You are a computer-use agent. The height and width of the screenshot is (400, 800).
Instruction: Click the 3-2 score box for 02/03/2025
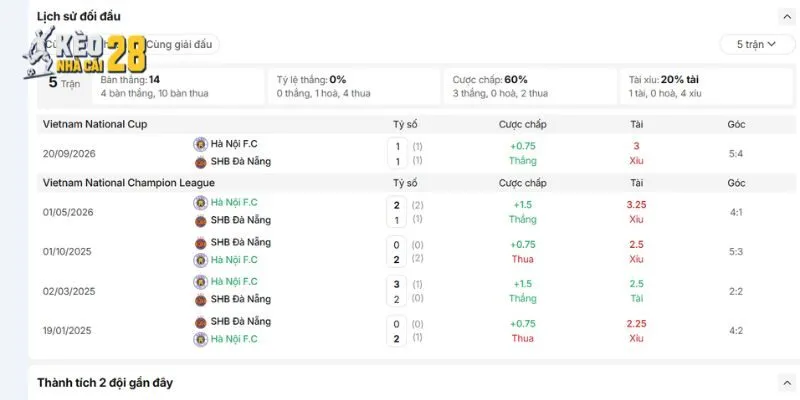396,291
